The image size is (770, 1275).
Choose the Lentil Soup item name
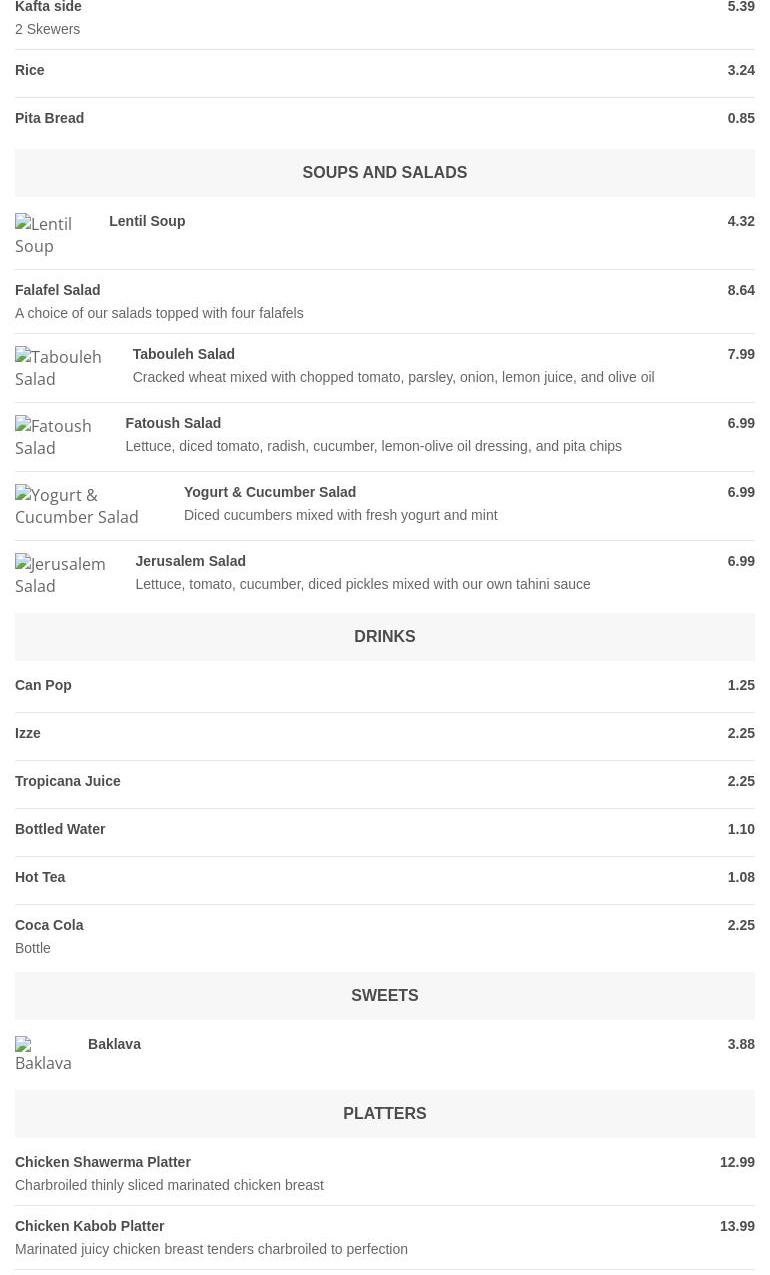click(147, 221)
